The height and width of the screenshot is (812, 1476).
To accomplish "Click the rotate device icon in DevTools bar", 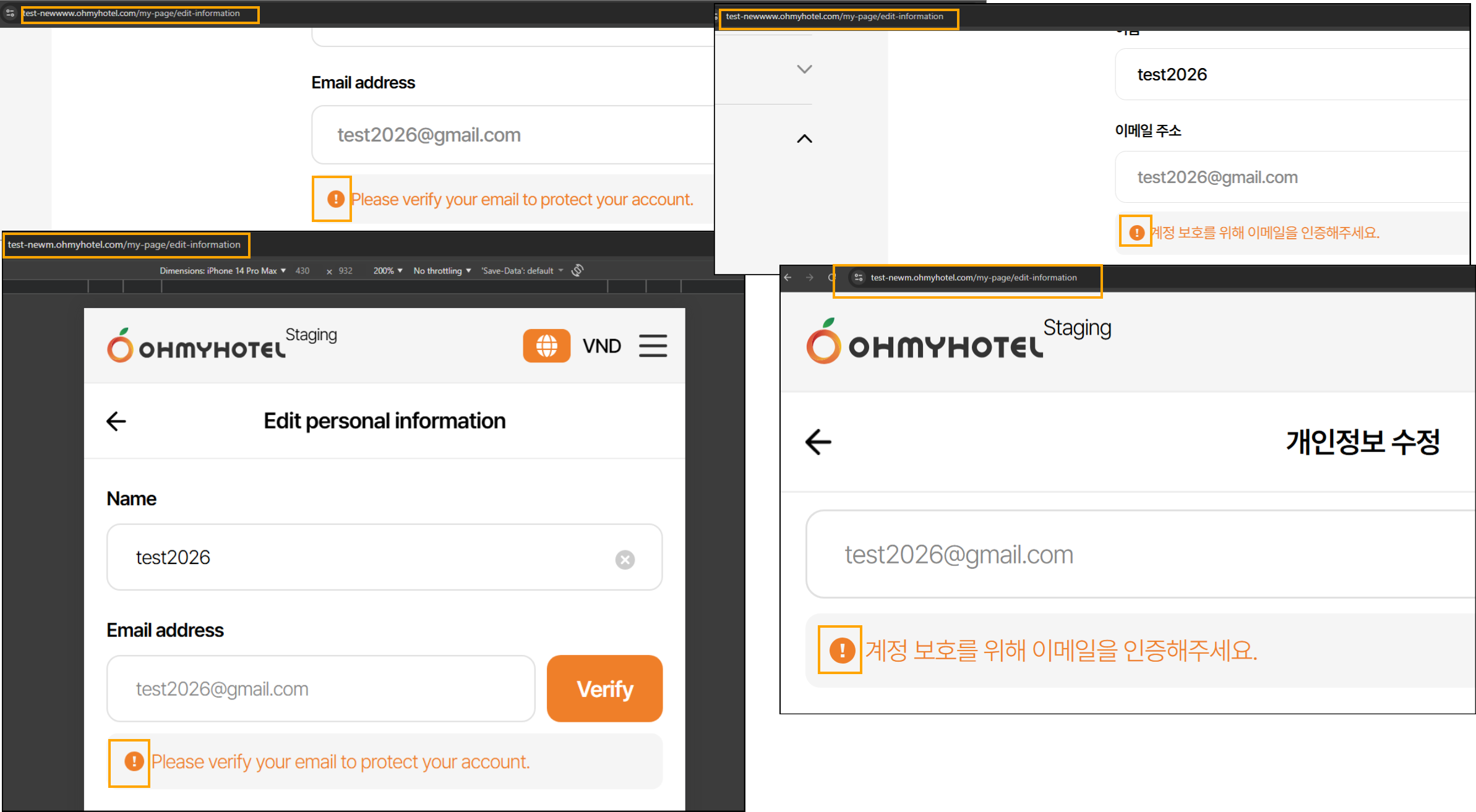I will [577, 270].
